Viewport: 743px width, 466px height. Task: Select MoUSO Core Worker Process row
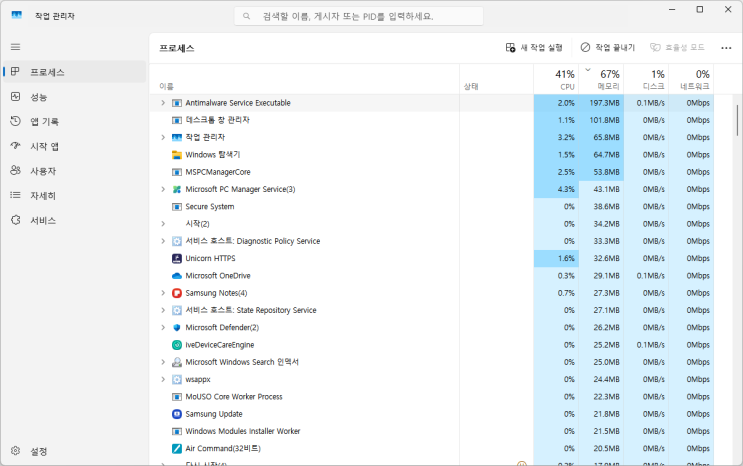[432, 397]
